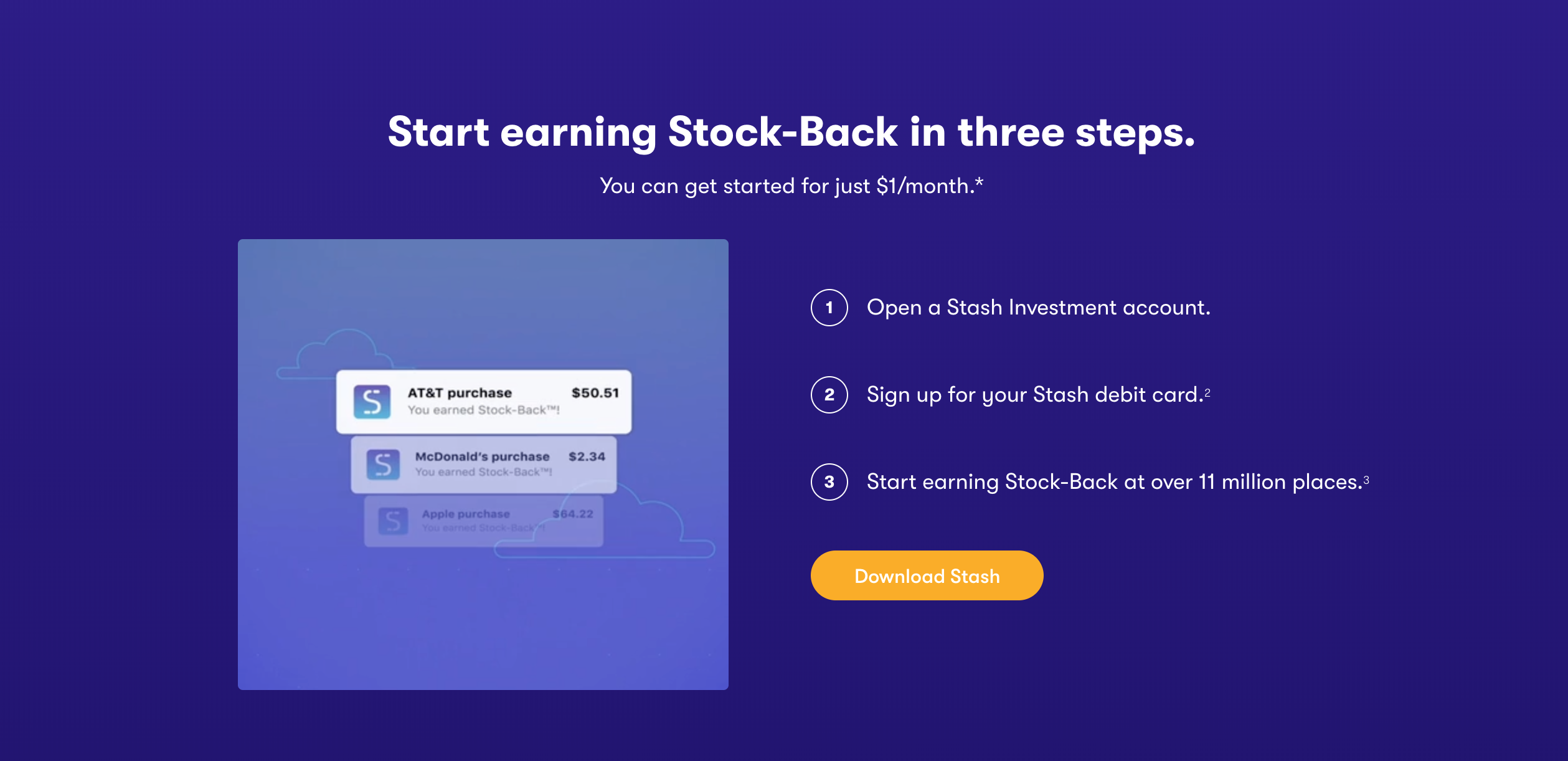The height and width of the screenshot is (761, 1568).
Task: Select the step 1 circle icon
Action: point(829,308)
